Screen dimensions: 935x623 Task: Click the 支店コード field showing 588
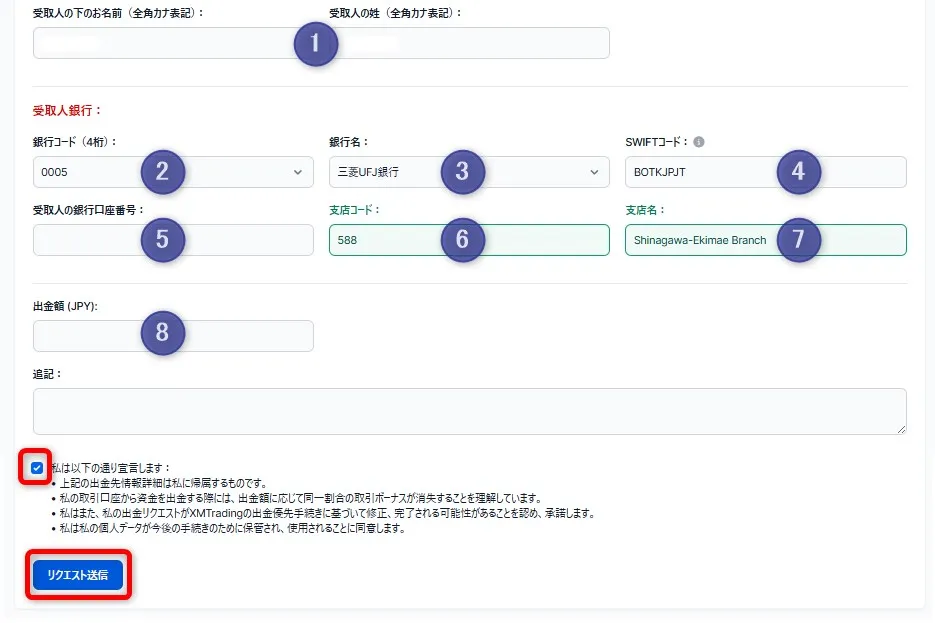(469, 240)
